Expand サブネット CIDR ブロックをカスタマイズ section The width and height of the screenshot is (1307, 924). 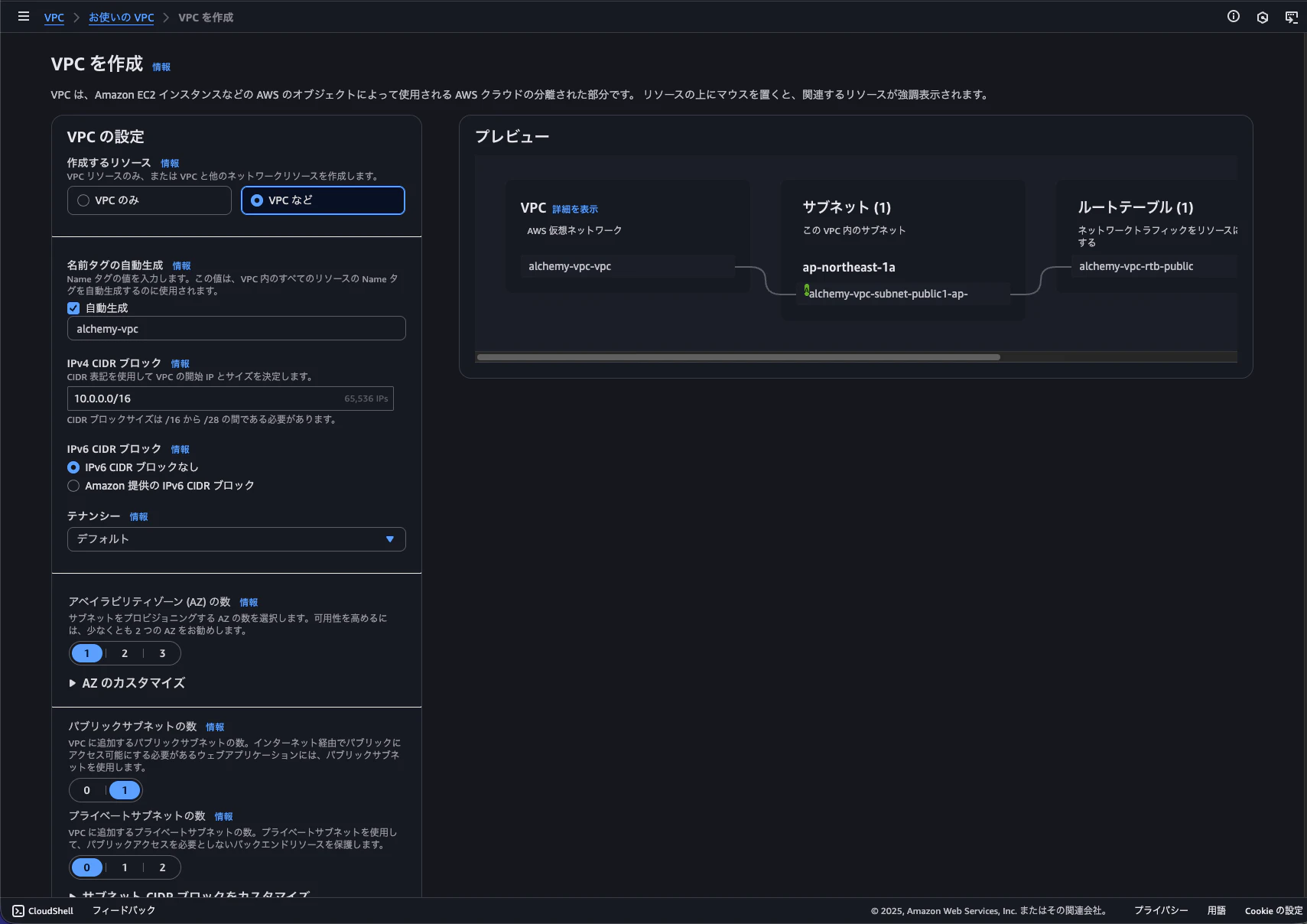pyautogui.click(x=189, y=893)
